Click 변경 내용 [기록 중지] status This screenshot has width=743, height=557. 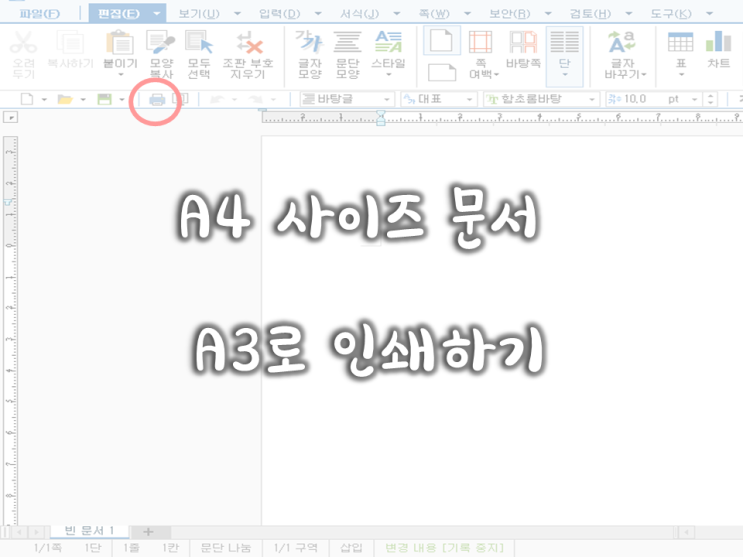tap(444, 548)
